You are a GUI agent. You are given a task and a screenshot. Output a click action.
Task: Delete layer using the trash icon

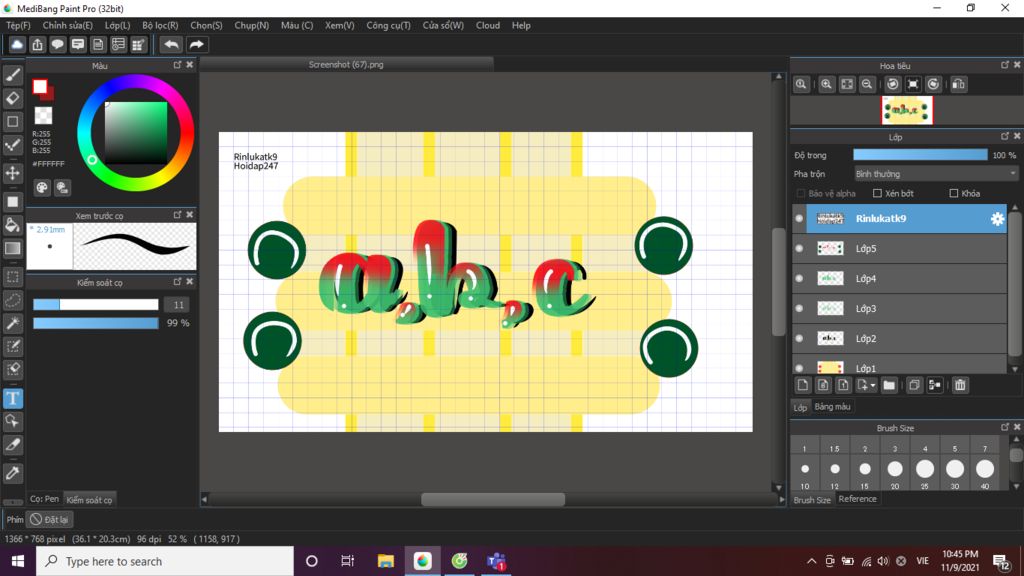[960, 385]
